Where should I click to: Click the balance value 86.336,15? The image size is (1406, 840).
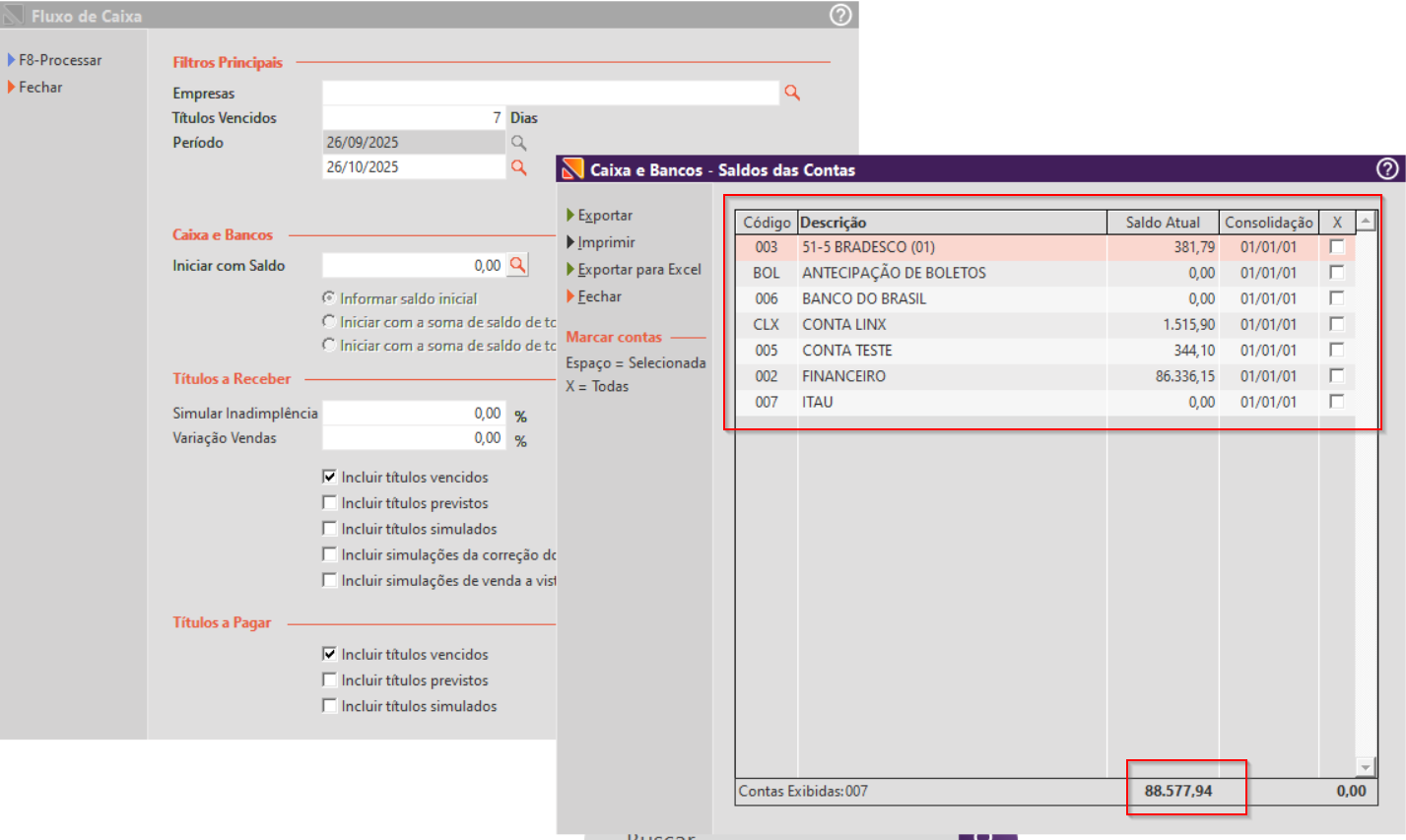[1185, 376]
